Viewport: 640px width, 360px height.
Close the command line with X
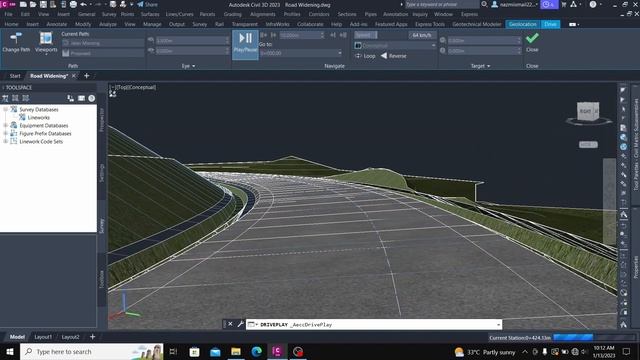point(230,324)
